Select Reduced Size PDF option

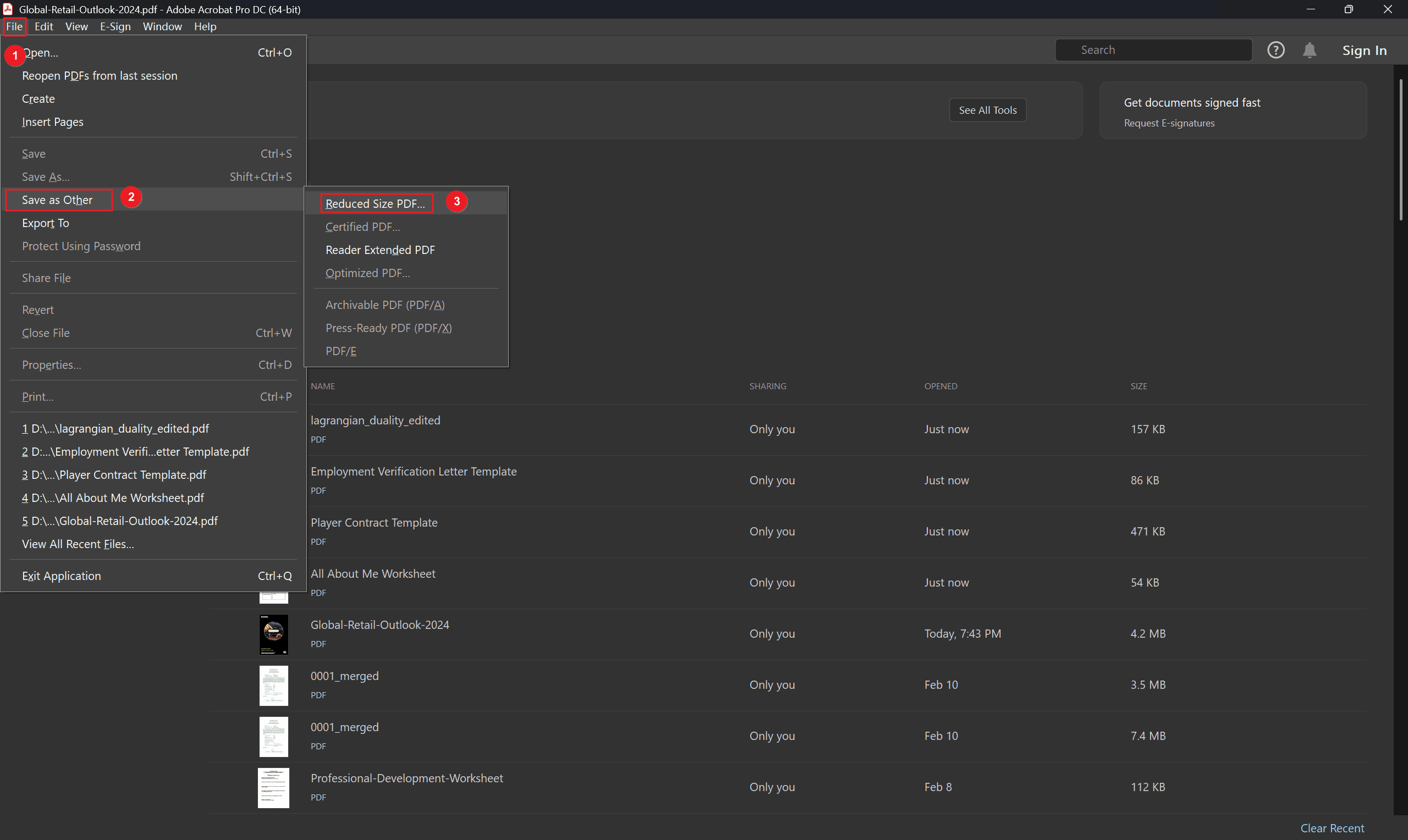(375, 203)
